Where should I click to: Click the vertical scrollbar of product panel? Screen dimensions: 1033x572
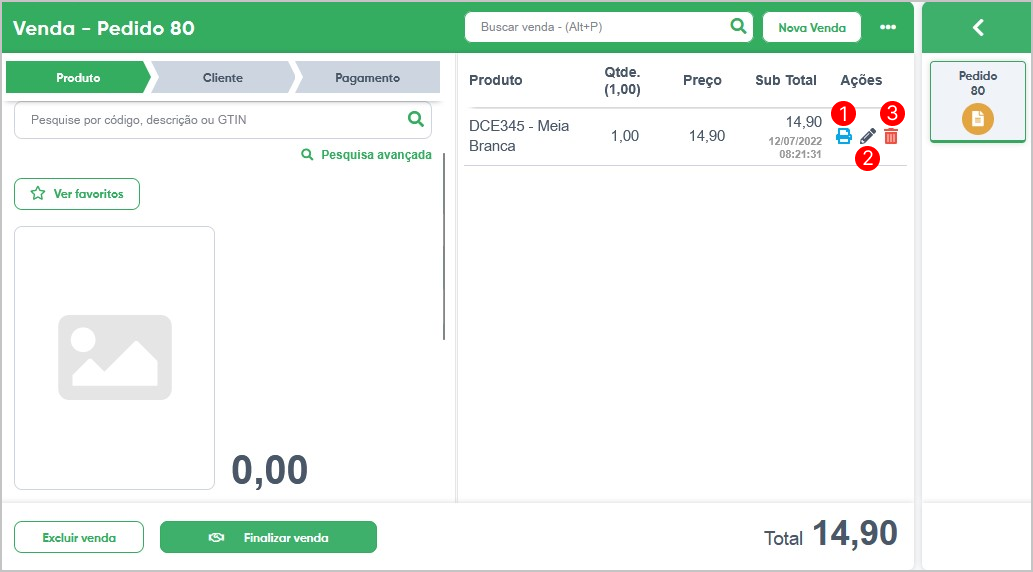[x=444, y=246]
